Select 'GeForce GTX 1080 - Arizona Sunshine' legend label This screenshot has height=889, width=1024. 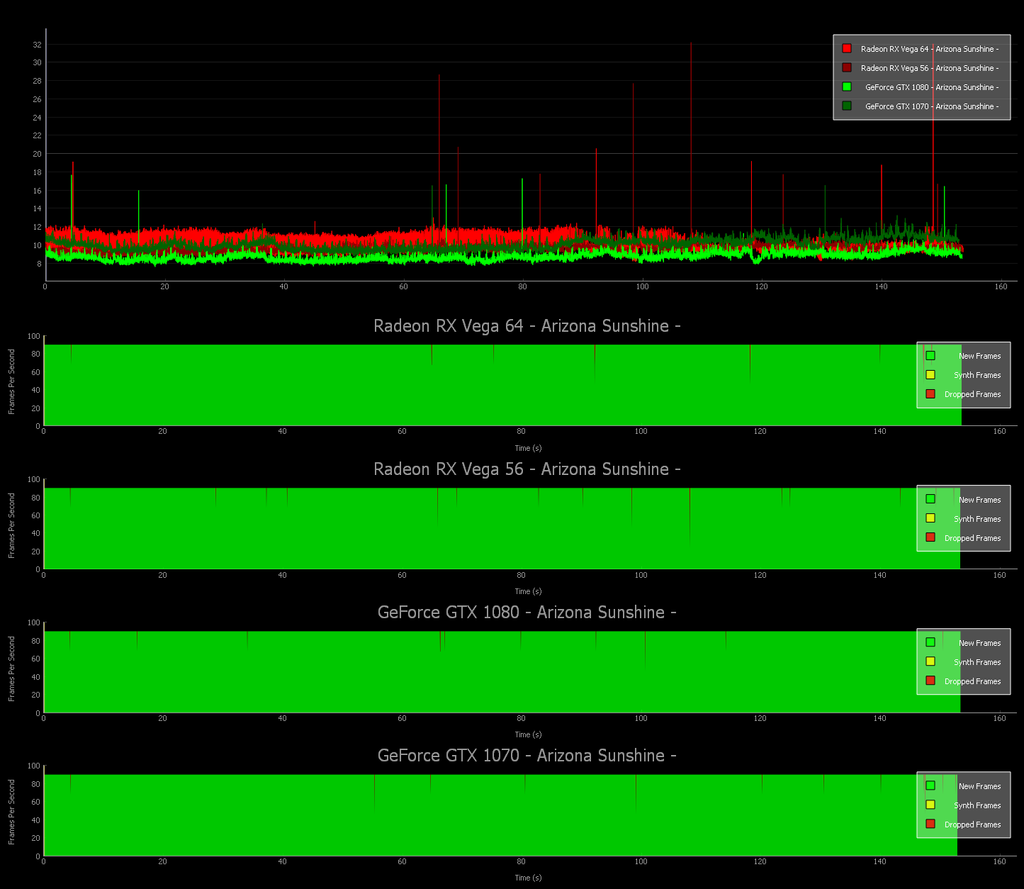(x=932, y=87)
